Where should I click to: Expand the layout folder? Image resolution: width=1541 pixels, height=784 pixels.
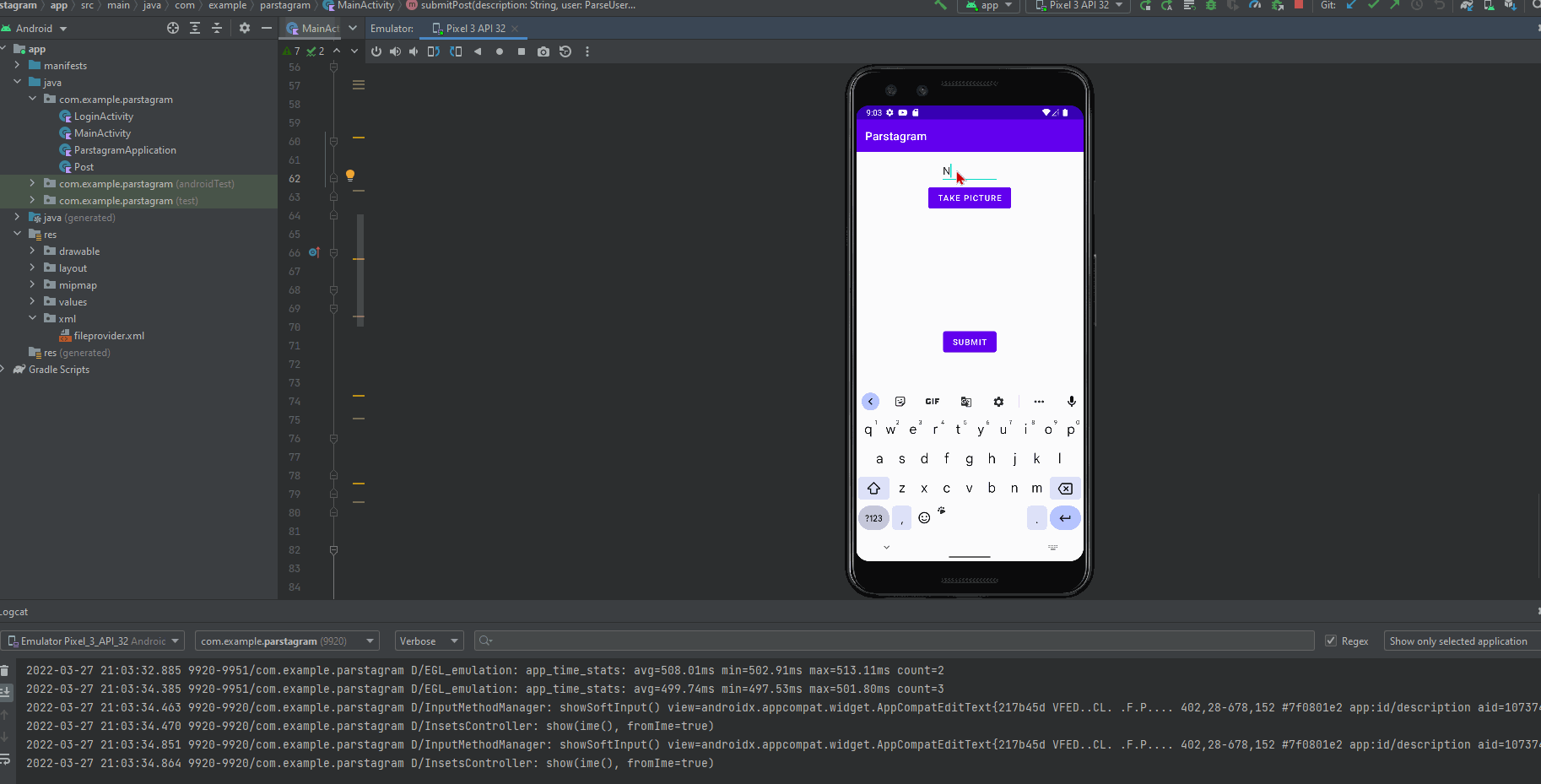[32, 268]
